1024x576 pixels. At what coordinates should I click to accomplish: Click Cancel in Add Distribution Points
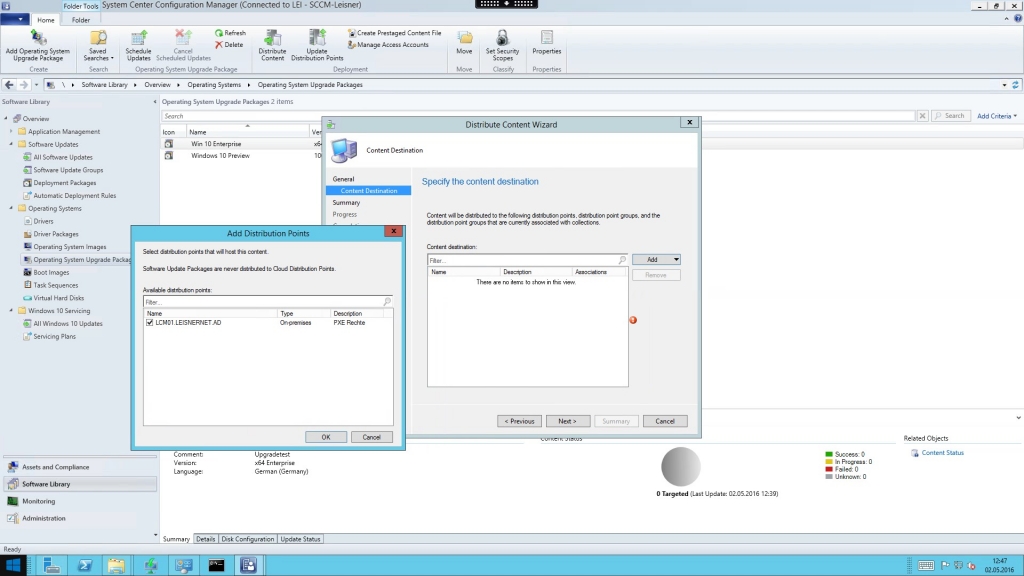372,438
